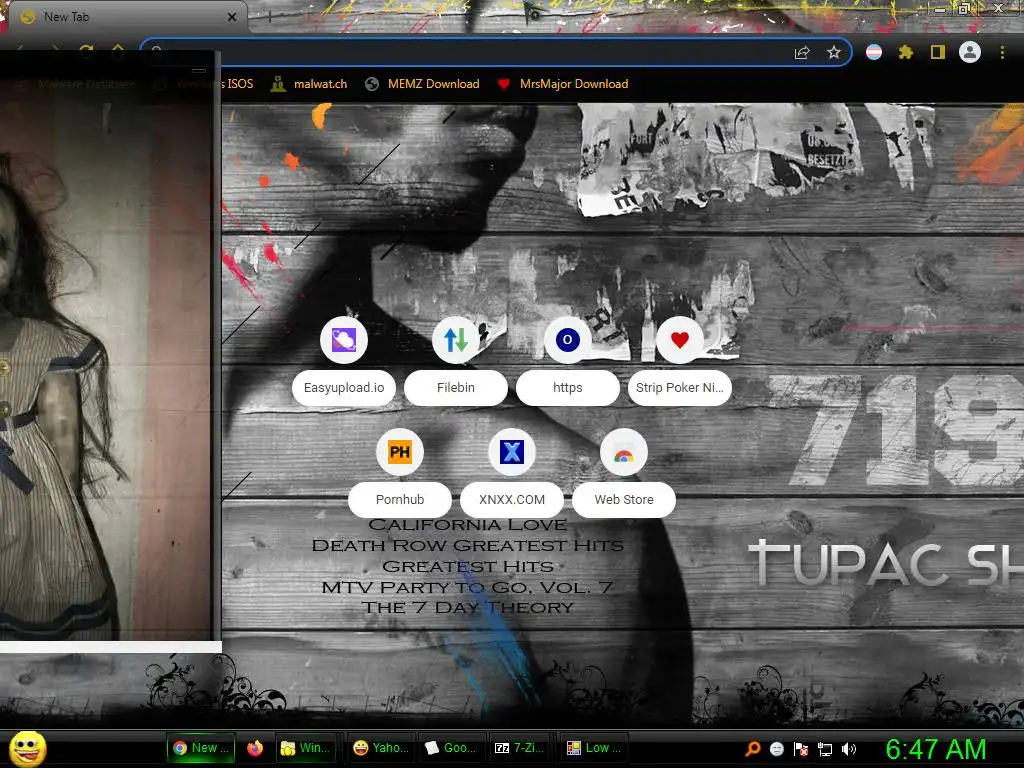Toggle the Chrome side panel
The width and height of the screenshot is (1024, 768).
tap(938, 52)
